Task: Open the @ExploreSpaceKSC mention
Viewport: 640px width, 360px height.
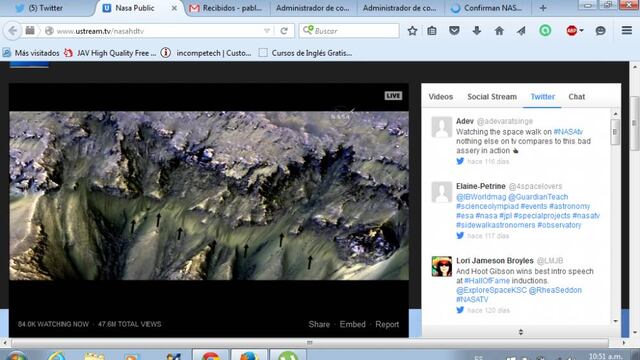Action: (x=491, y=290)
